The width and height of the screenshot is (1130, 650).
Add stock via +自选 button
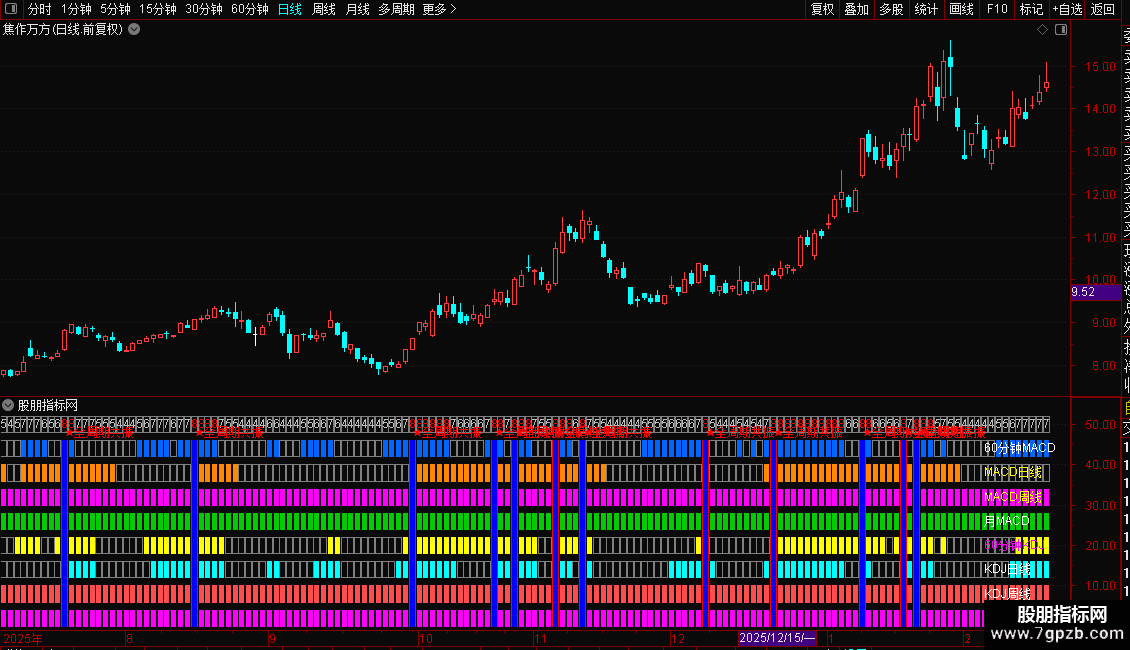[x=1067, y=9]
